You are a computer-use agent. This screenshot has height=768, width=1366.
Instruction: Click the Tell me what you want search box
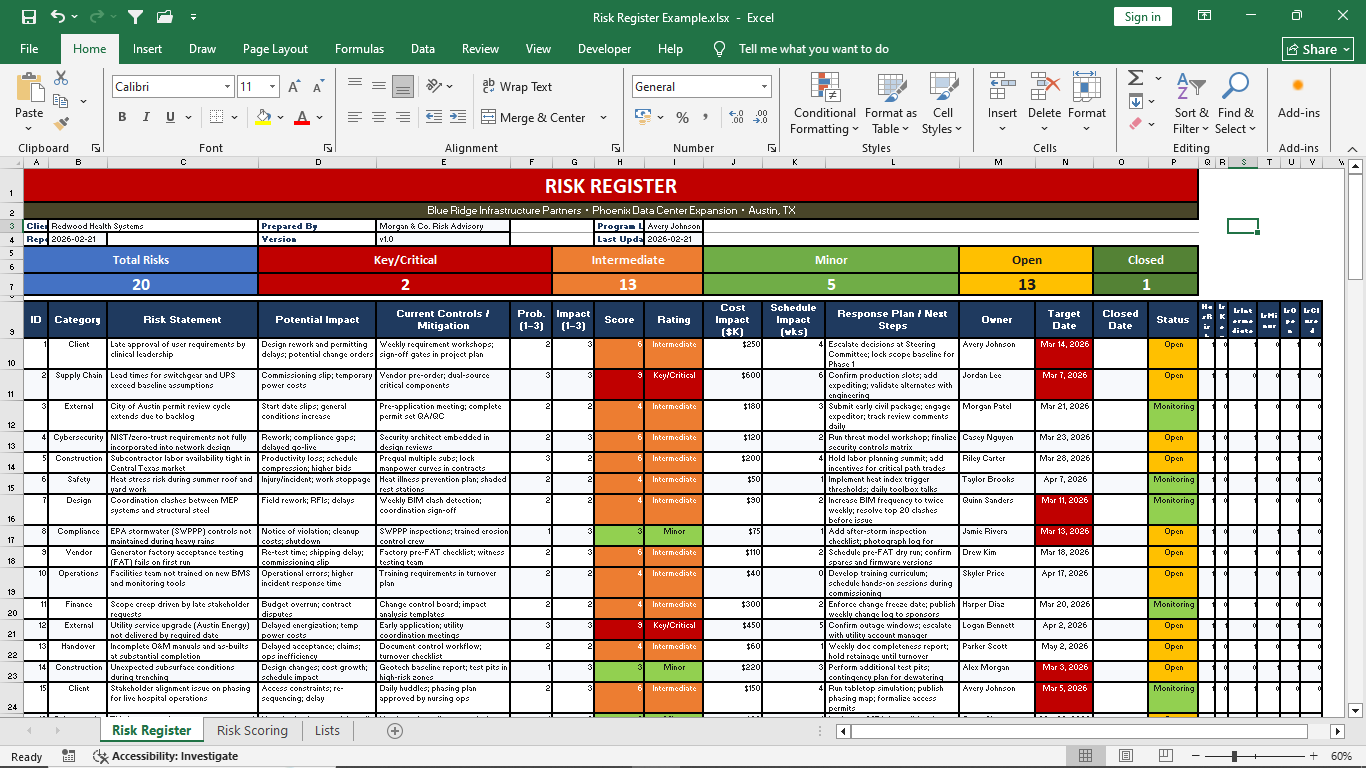(x=813, y=49)
